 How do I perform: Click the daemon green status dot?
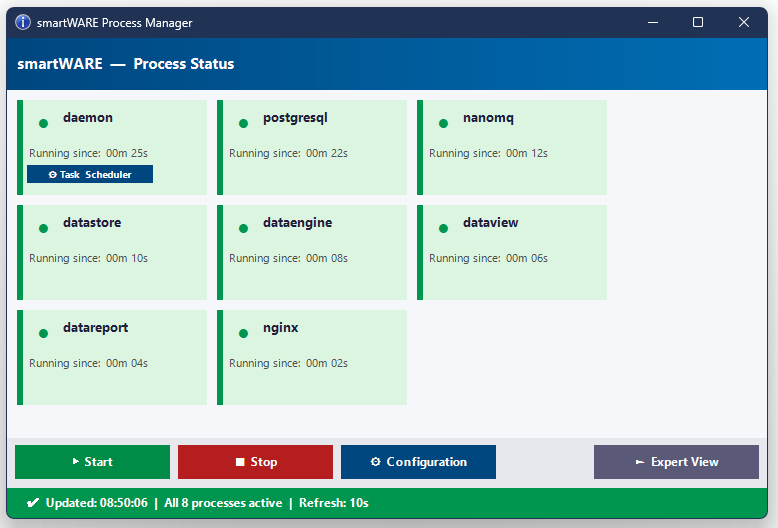(x=43, y=124)
